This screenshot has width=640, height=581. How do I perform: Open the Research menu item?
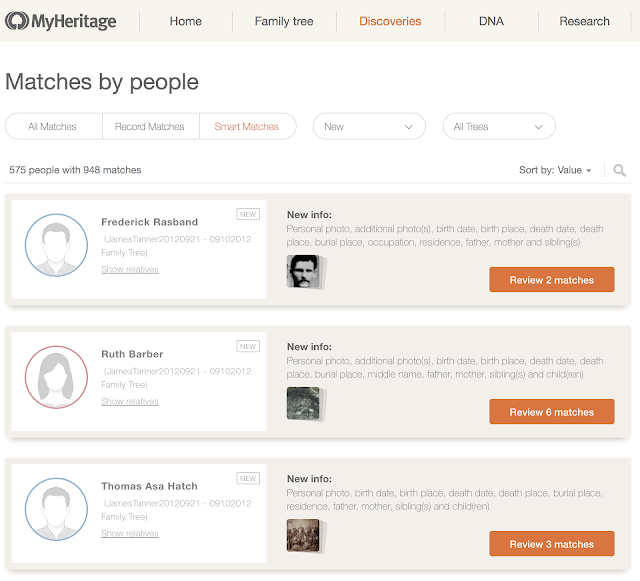585,21
